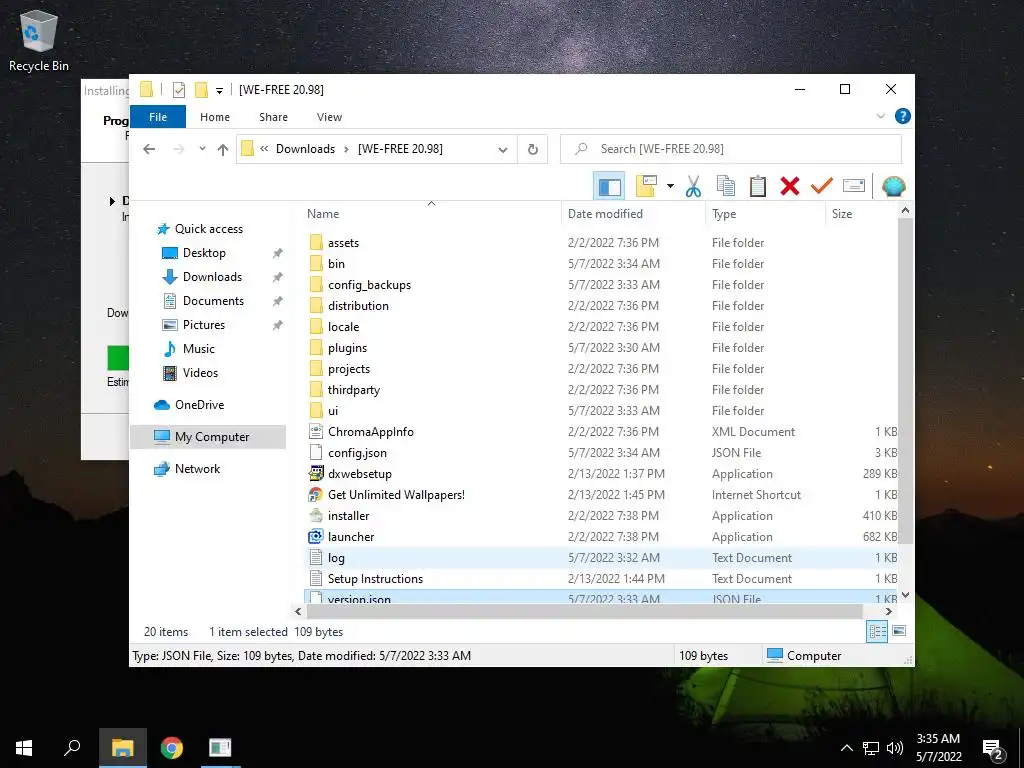Select the launcher application icon
Image resolution: width=1024 pixels, height=768 pixels.
click(x=316, y=536)
